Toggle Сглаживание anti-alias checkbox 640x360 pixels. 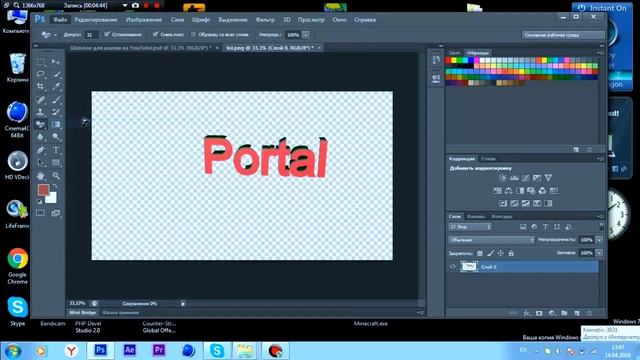pos(107,34)
